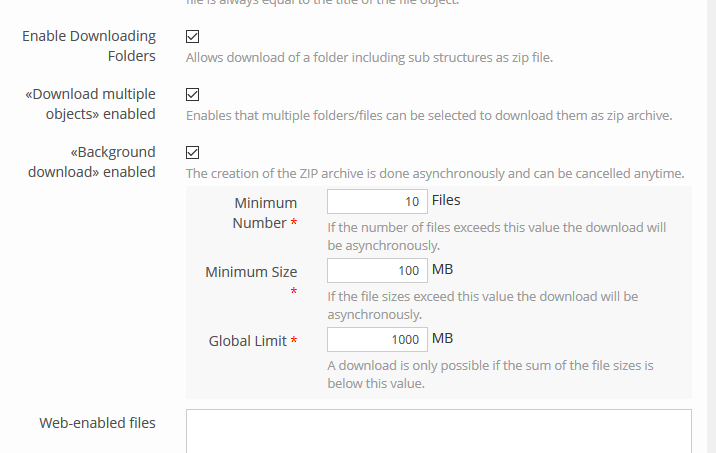Click help text about sum of file sizes

(x=490, y=375)
